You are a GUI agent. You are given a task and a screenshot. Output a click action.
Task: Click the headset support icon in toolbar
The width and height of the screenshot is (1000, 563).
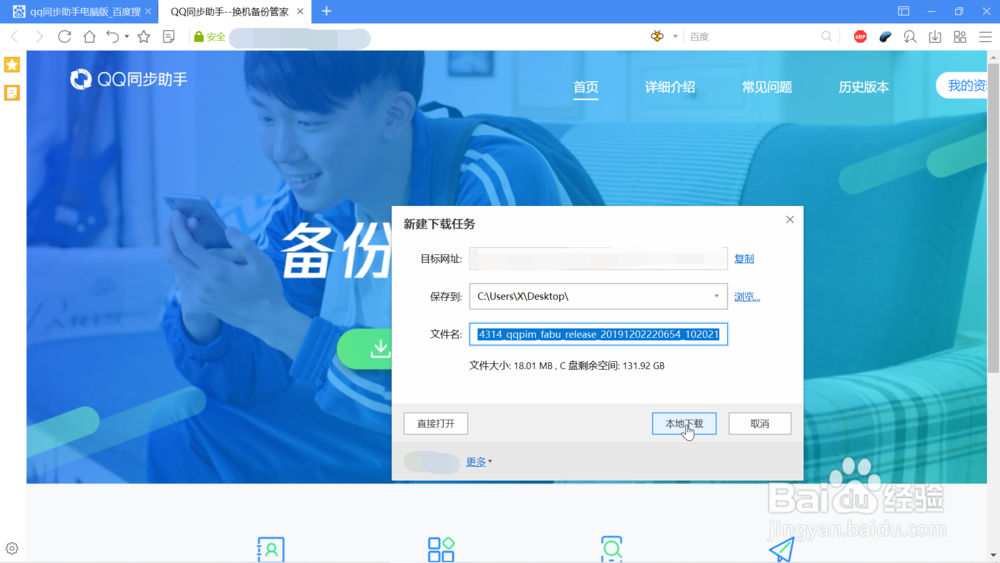click(x=910, y=37)
